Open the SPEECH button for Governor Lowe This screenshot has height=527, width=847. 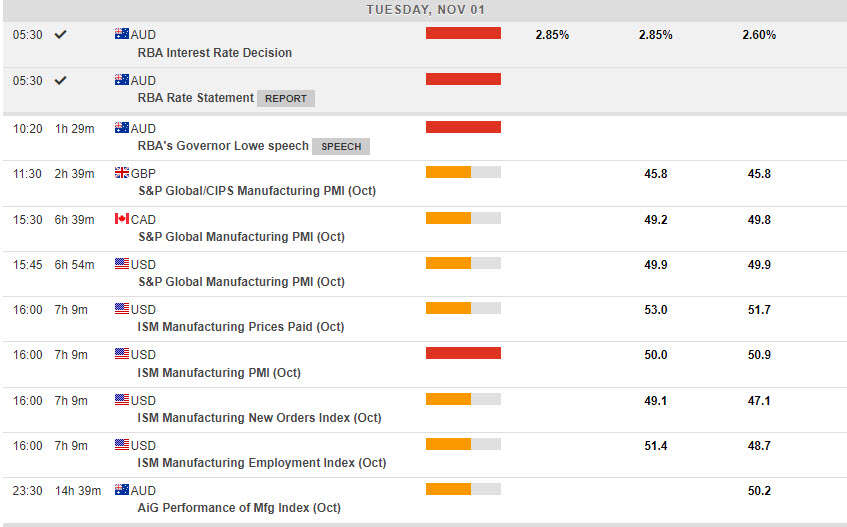pos(341,146)
